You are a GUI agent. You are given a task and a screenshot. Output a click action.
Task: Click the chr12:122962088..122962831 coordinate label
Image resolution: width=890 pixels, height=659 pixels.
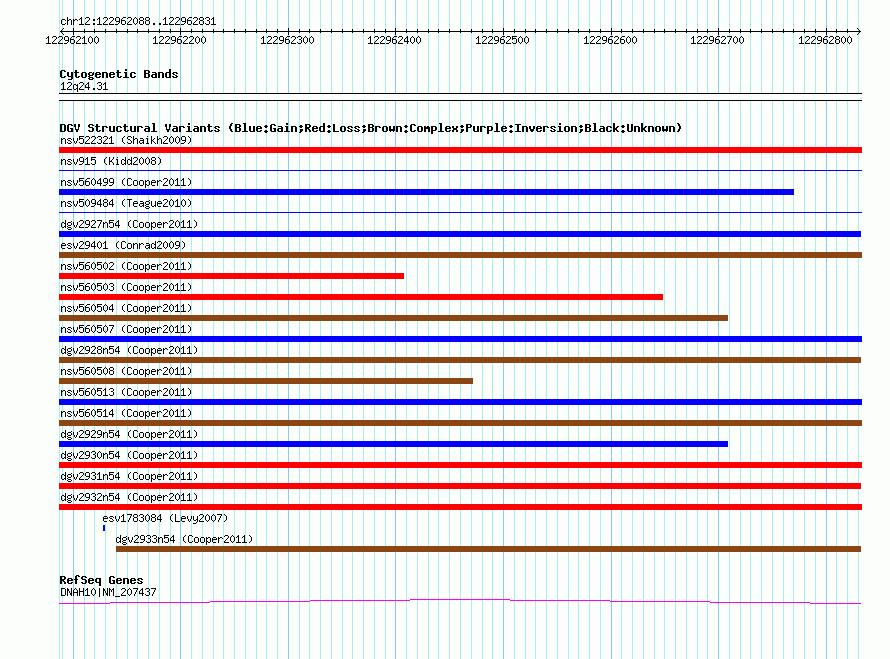click(138, 22)
